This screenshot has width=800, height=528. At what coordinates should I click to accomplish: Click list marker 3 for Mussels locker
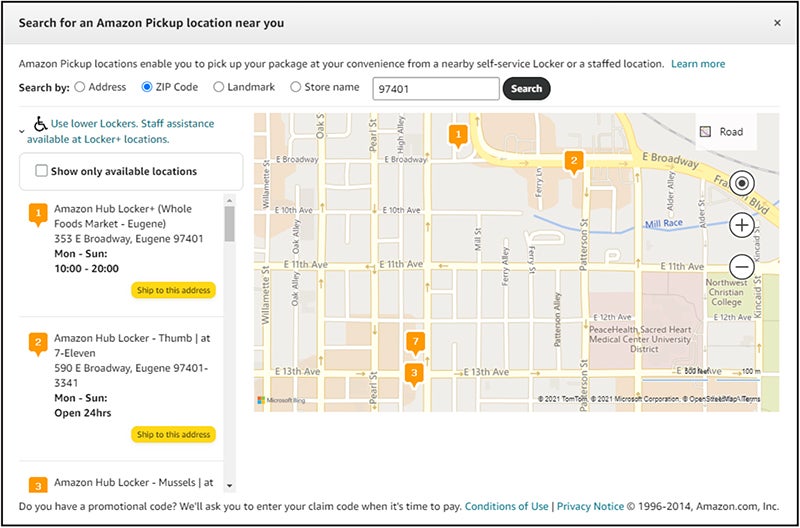38,485
